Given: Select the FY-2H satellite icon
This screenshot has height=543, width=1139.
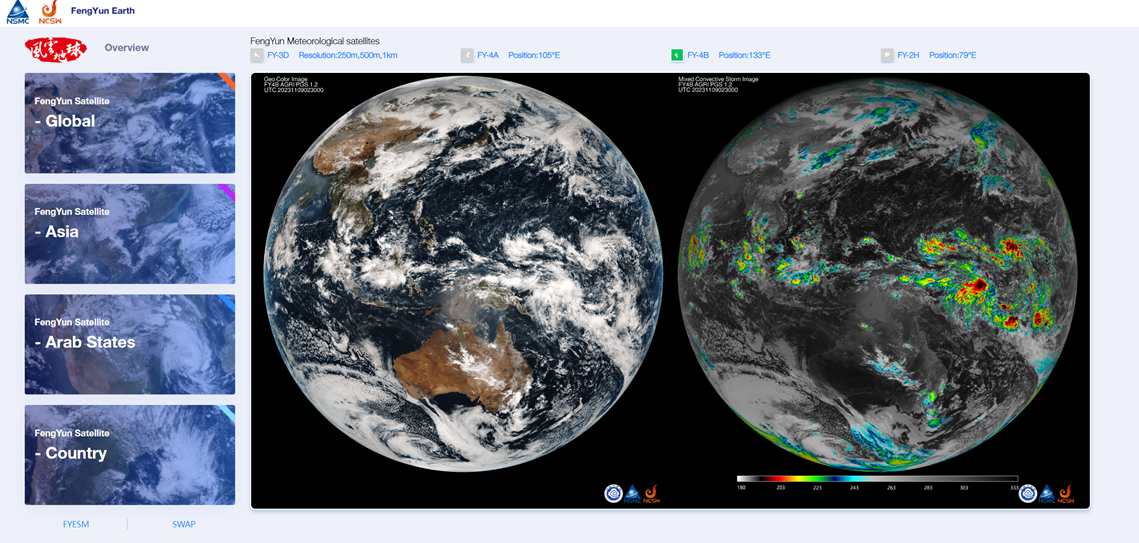Looking at the screenshot, I should pos(887,56).
